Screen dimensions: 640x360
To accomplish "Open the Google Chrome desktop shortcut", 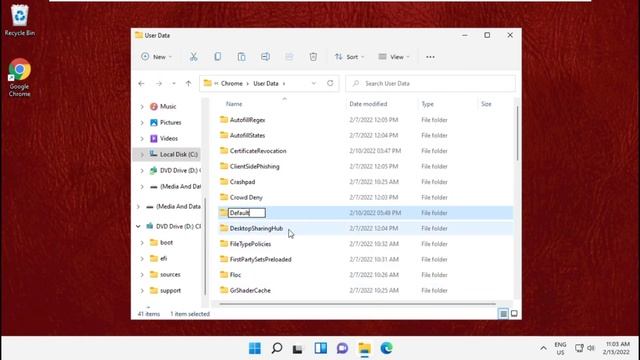I will tap(20, 78).
